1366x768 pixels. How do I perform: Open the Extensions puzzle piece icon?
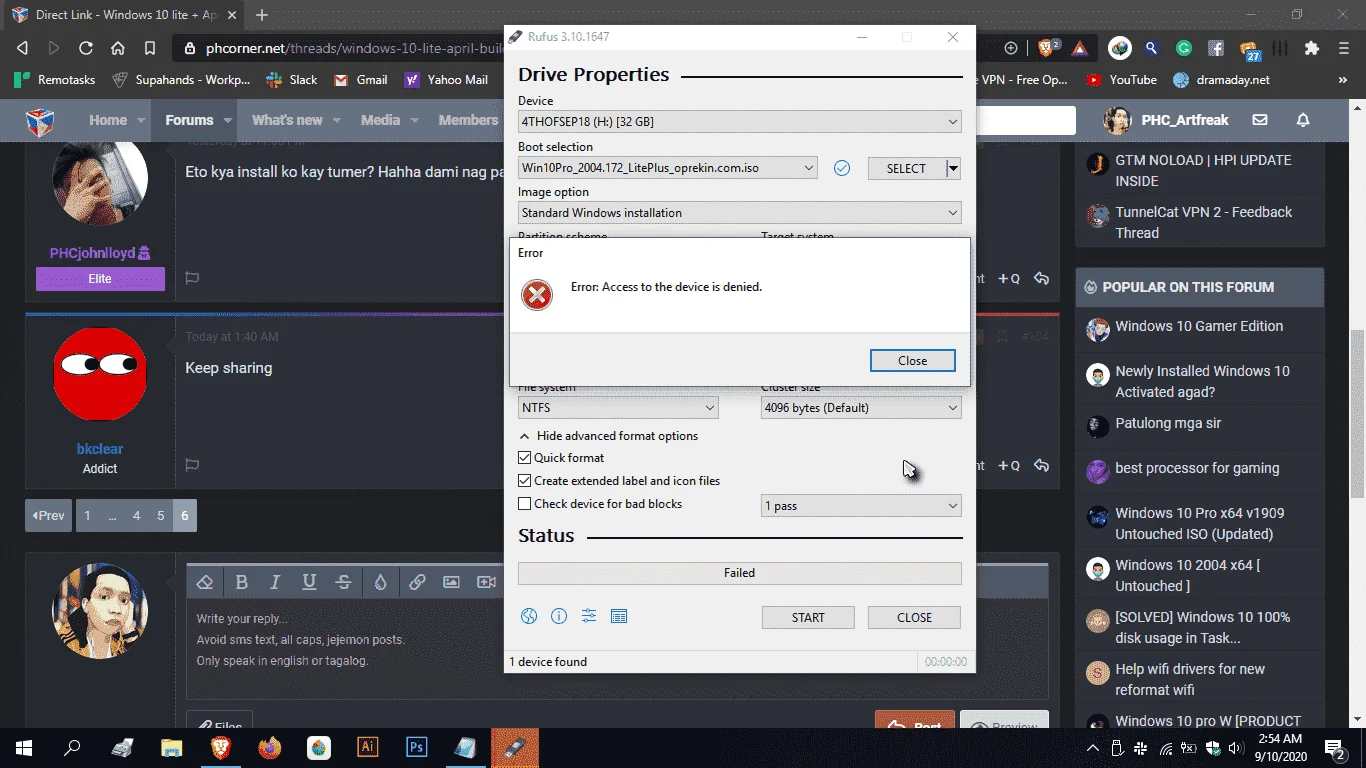1312,48
